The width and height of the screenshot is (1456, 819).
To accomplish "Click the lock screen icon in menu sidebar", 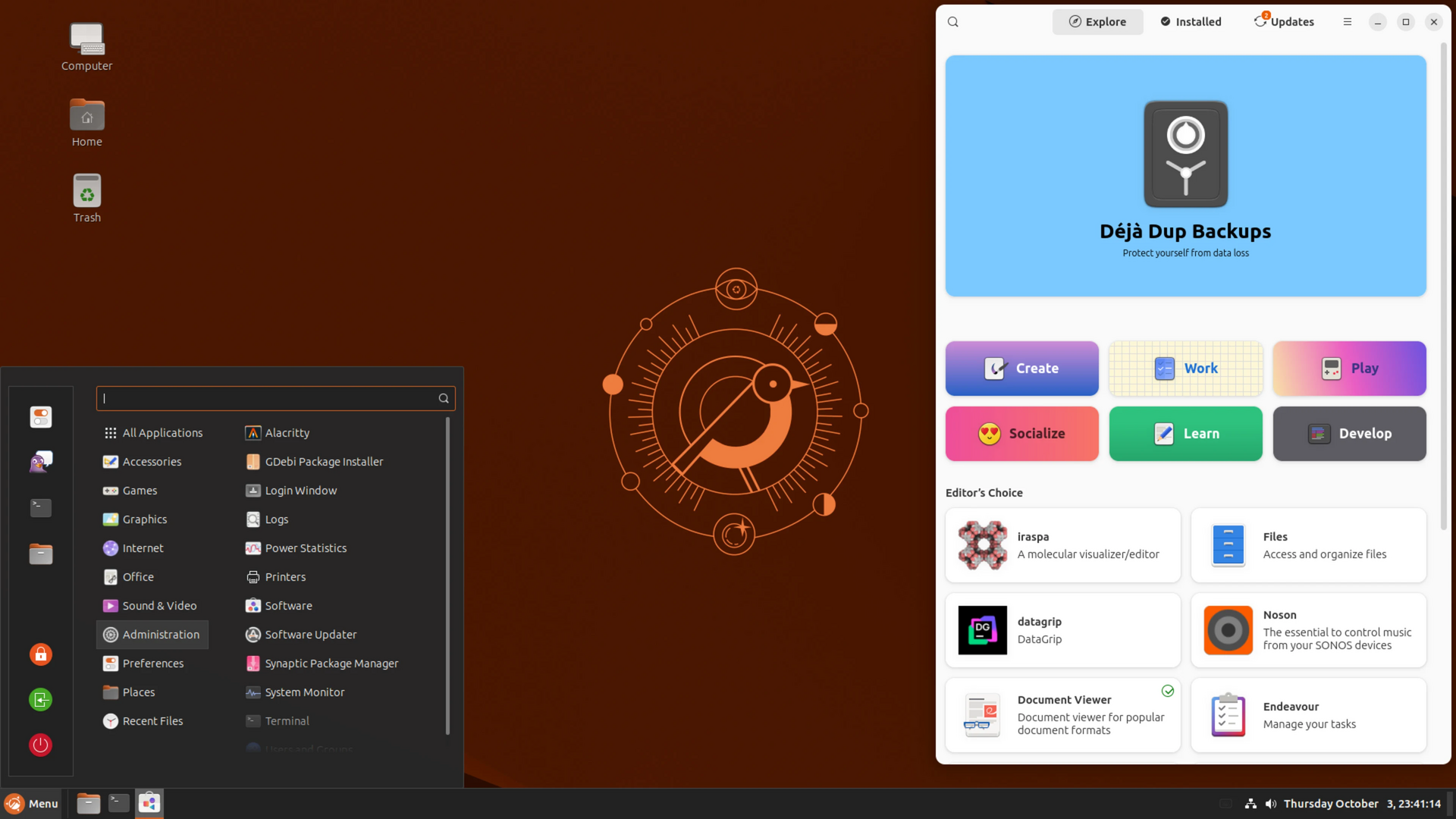I will pos(41,654).
